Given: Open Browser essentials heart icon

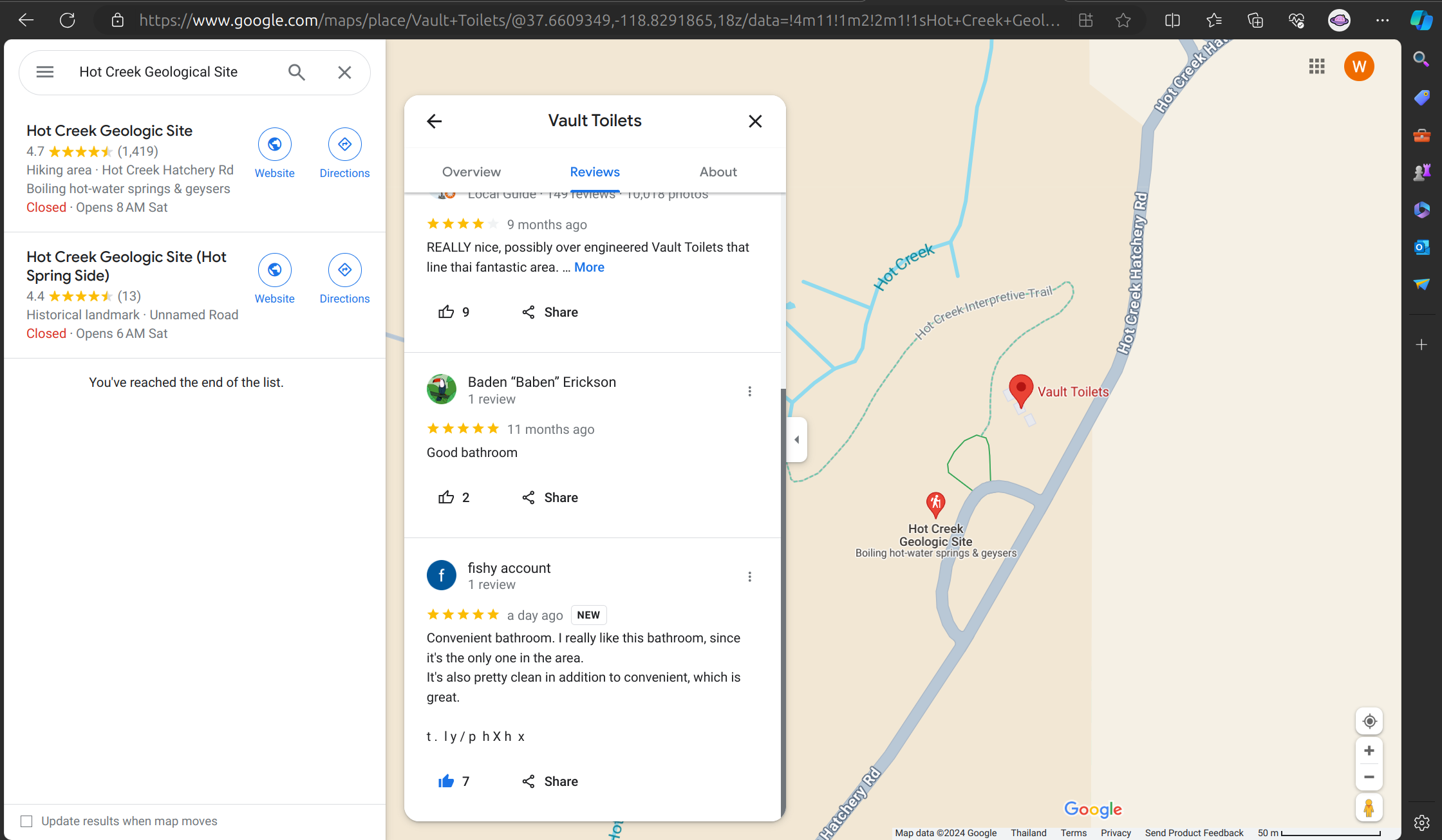Looking at the screenshot, I should click(x=1297, y=21).
